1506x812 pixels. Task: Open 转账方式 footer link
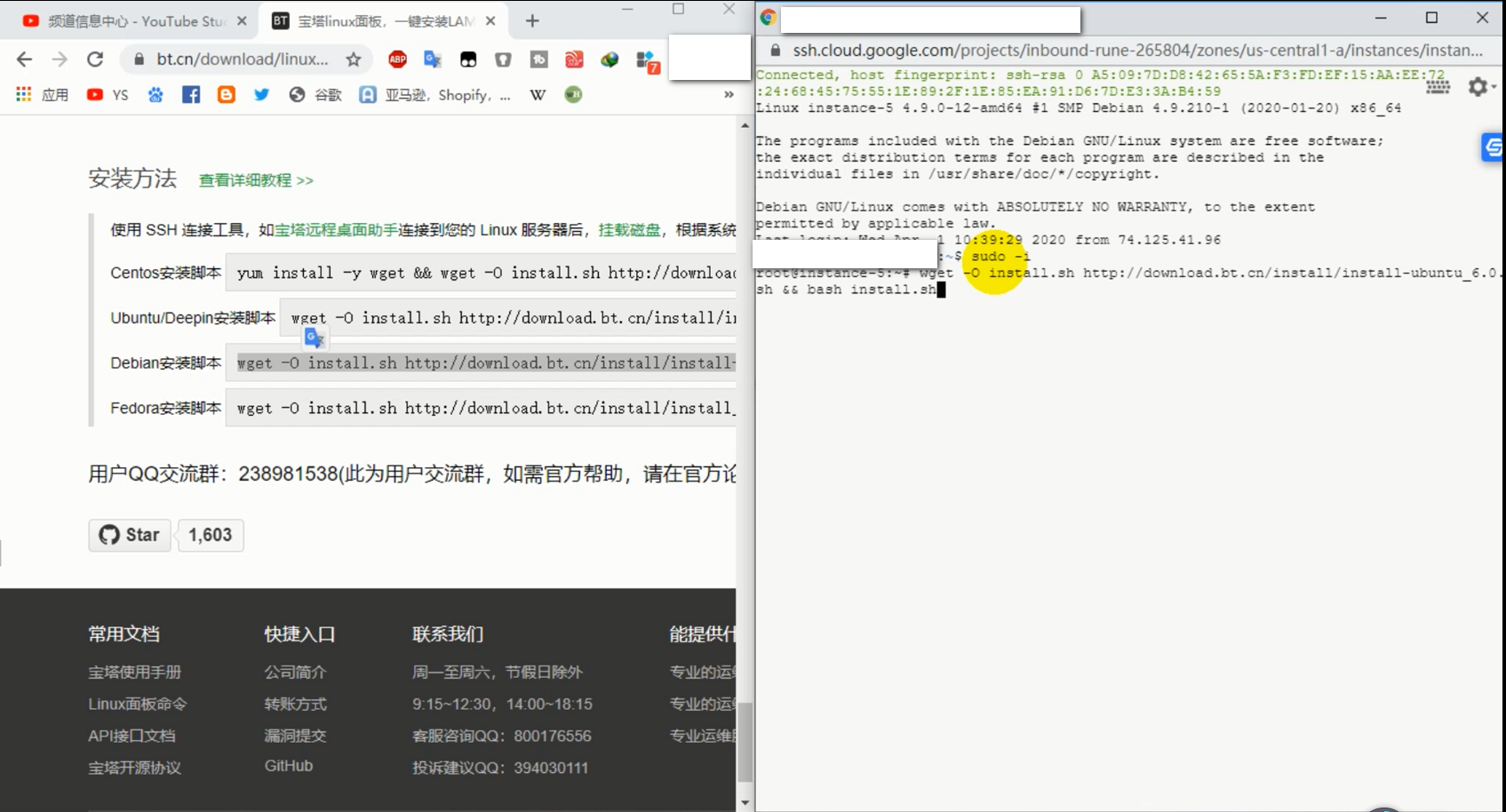pos(295,705)
